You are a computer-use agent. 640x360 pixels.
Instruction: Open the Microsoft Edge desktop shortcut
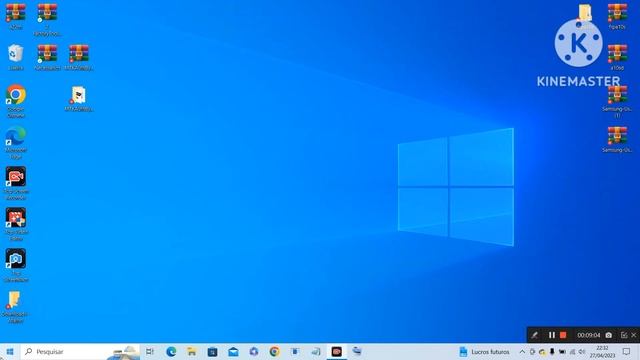click(x=16, y=142)
